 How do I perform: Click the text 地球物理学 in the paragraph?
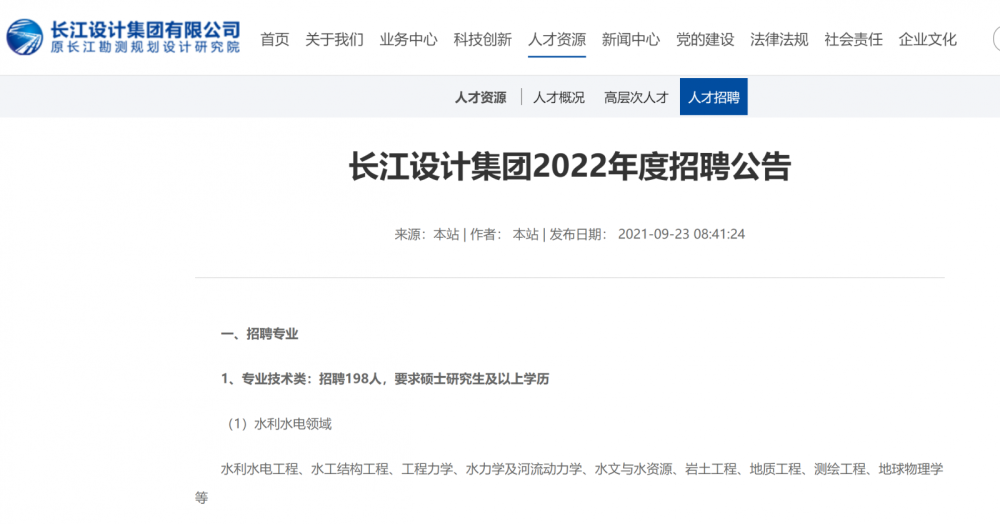[x=911, y=469]
